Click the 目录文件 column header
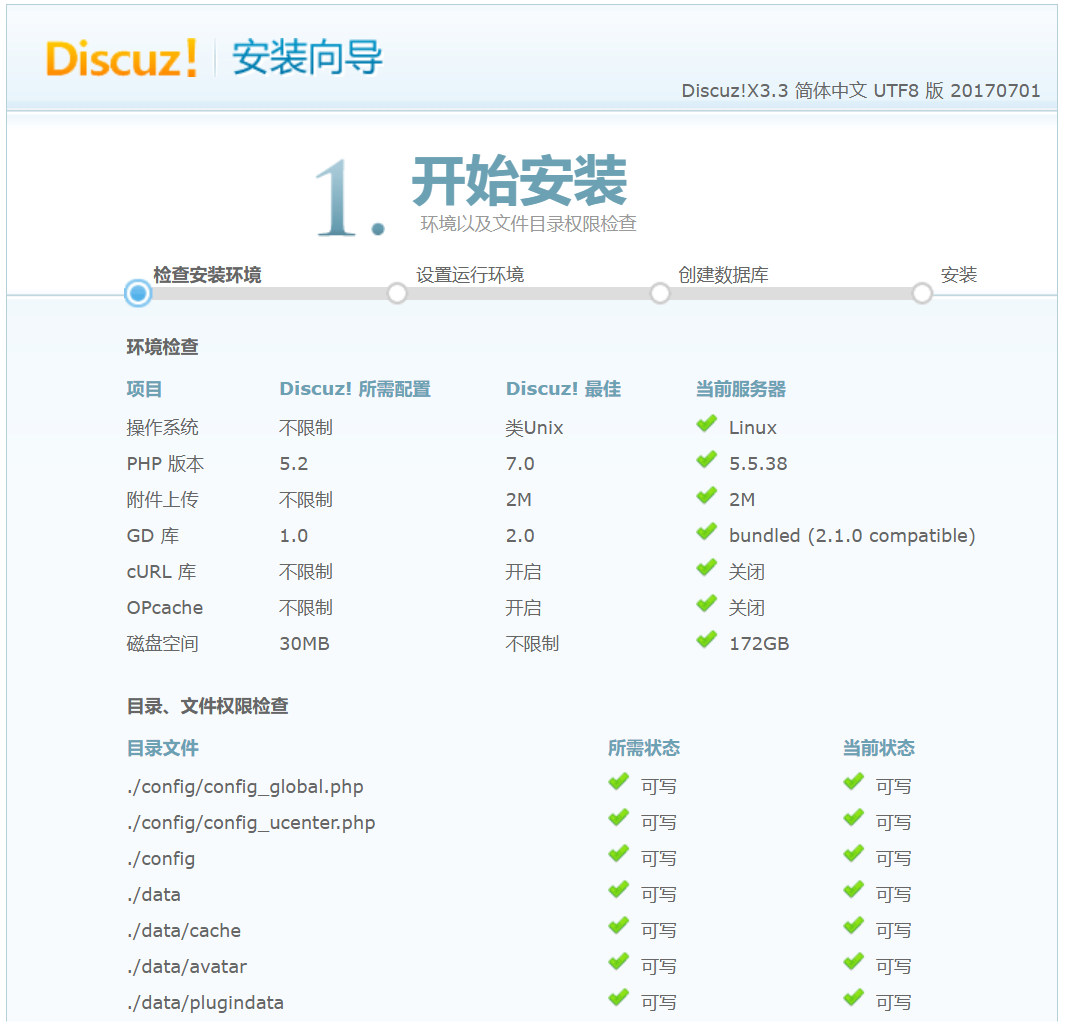The image size is (1085, 1022). pos(163,748)
